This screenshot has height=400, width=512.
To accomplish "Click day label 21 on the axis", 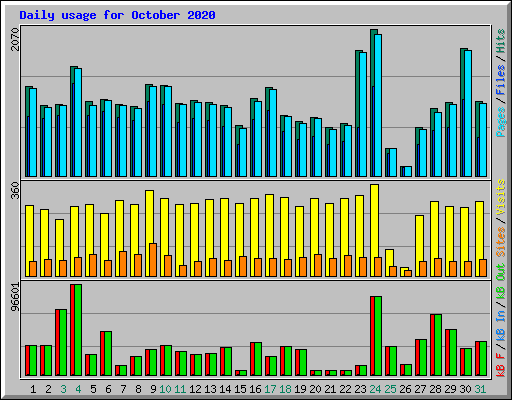I will tap(330, 389).
